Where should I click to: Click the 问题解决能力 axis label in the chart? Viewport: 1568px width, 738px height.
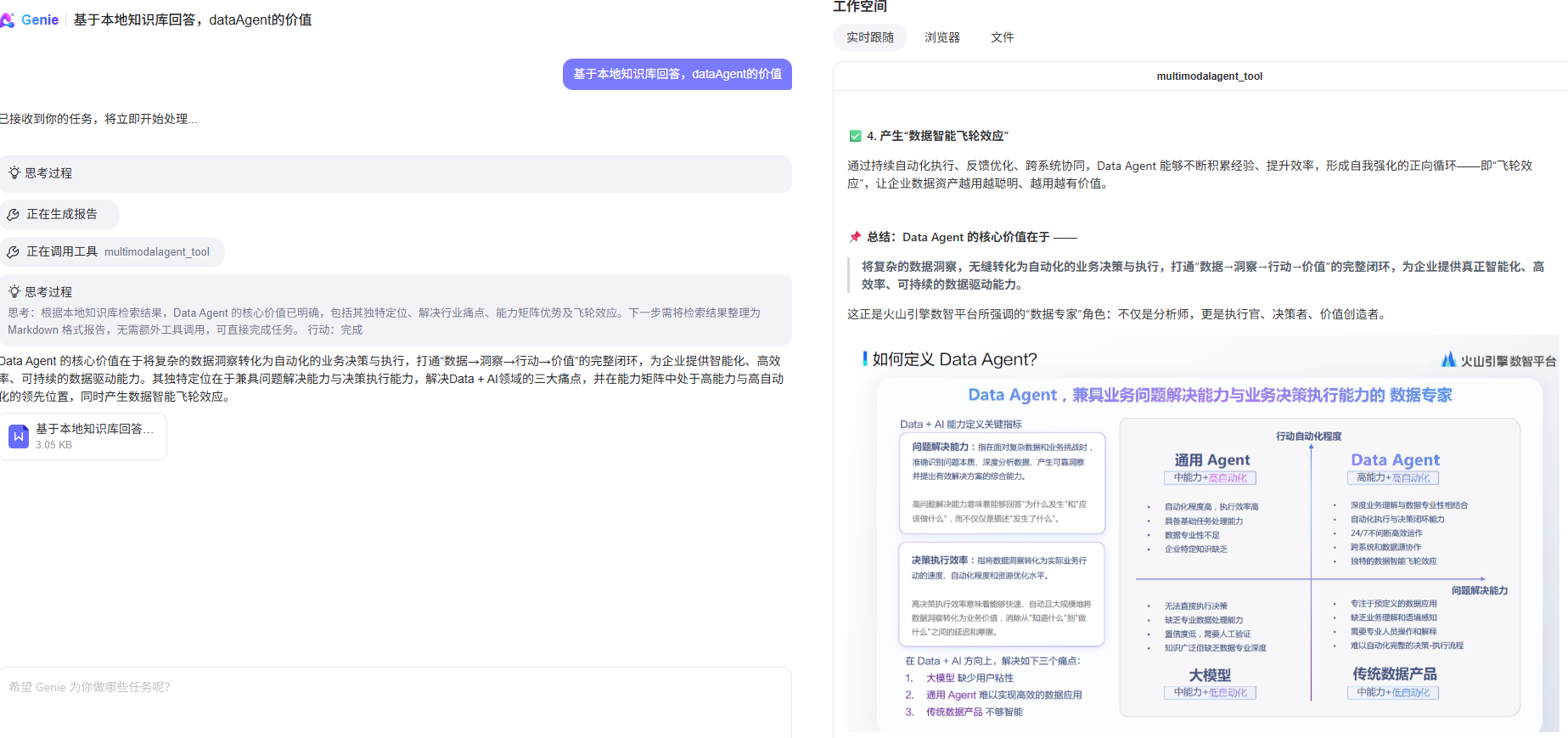[1480, 590]
